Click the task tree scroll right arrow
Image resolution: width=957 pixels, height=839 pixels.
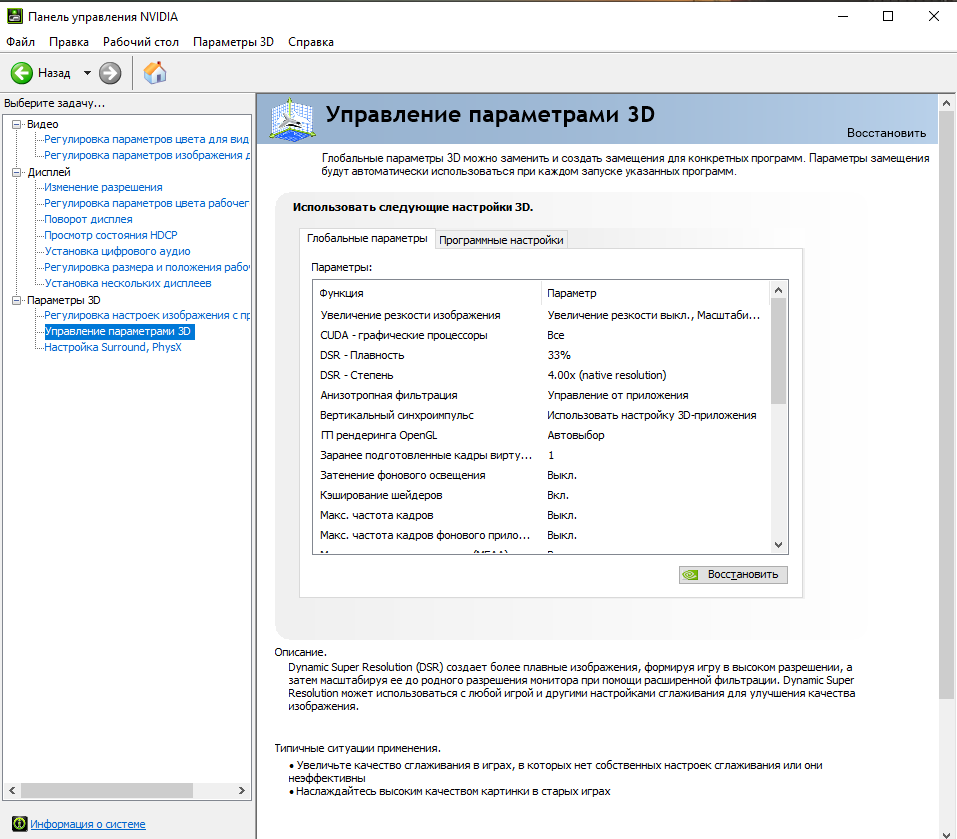click(242, 791)
